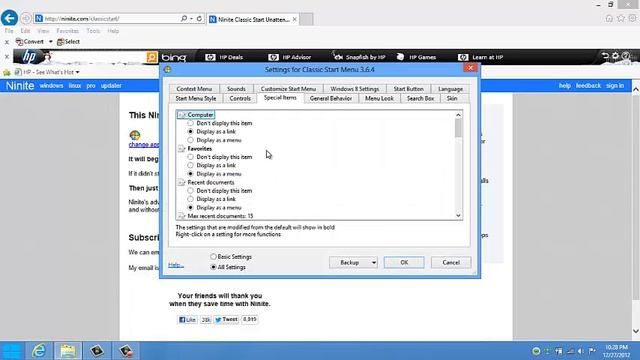
Task: Click Cancel in the settings dialog
Action: coord(451,262)
